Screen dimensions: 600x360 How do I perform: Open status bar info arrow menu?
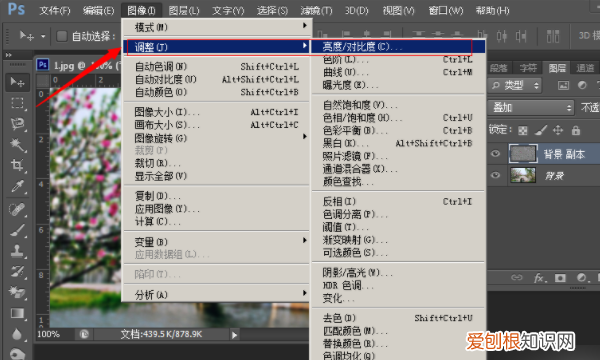click(234, 335)
